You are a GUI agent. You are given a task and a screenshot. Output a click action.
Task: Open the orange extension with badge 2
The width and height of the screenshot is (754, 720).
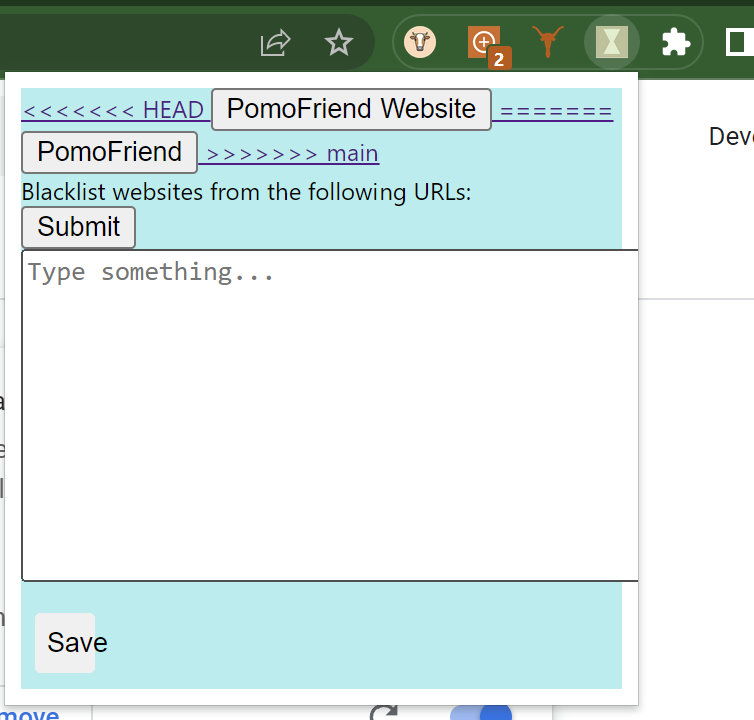[488, 46]
